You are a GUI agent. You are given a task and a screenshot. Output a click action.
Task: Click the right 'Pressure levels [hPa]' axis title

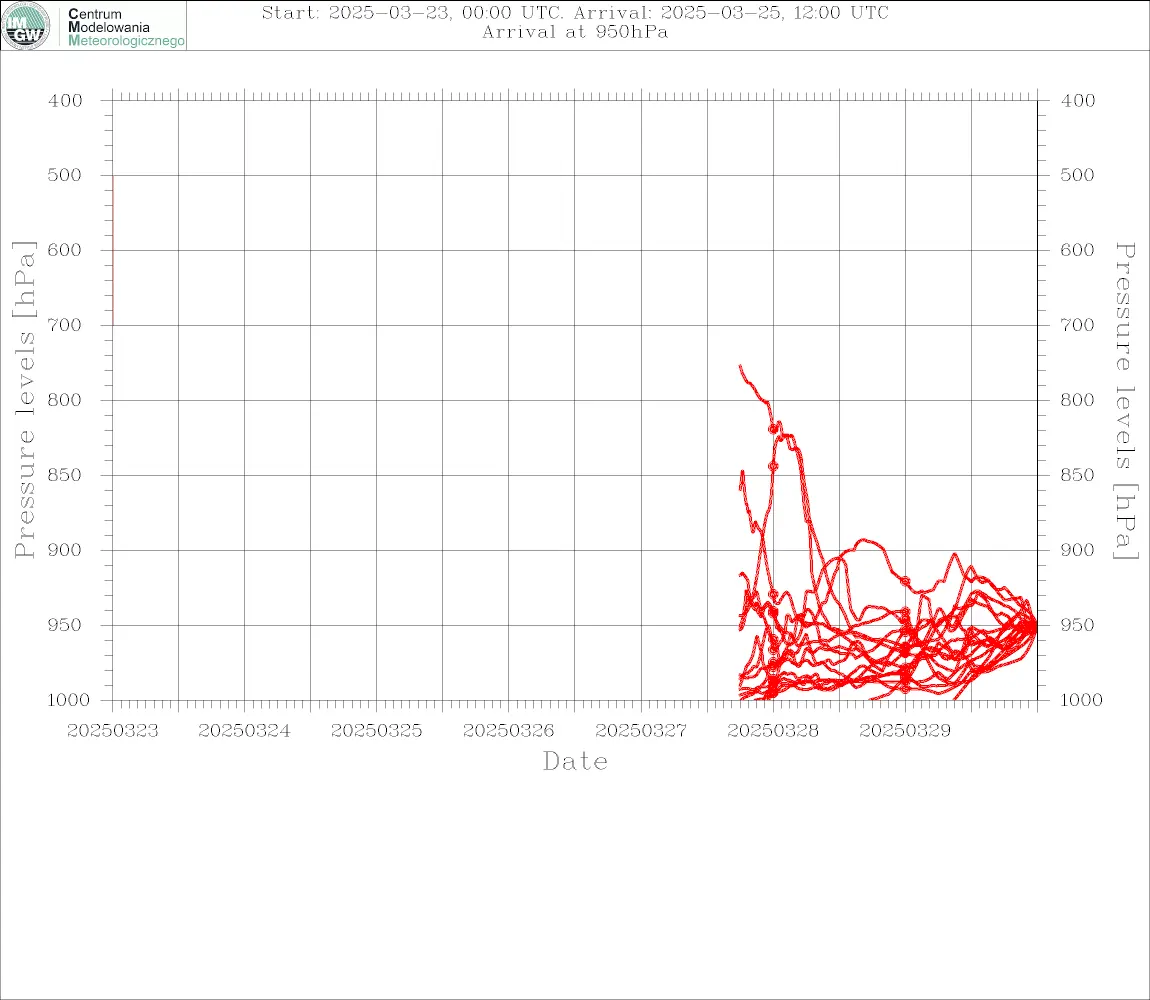pos(1126,401)
